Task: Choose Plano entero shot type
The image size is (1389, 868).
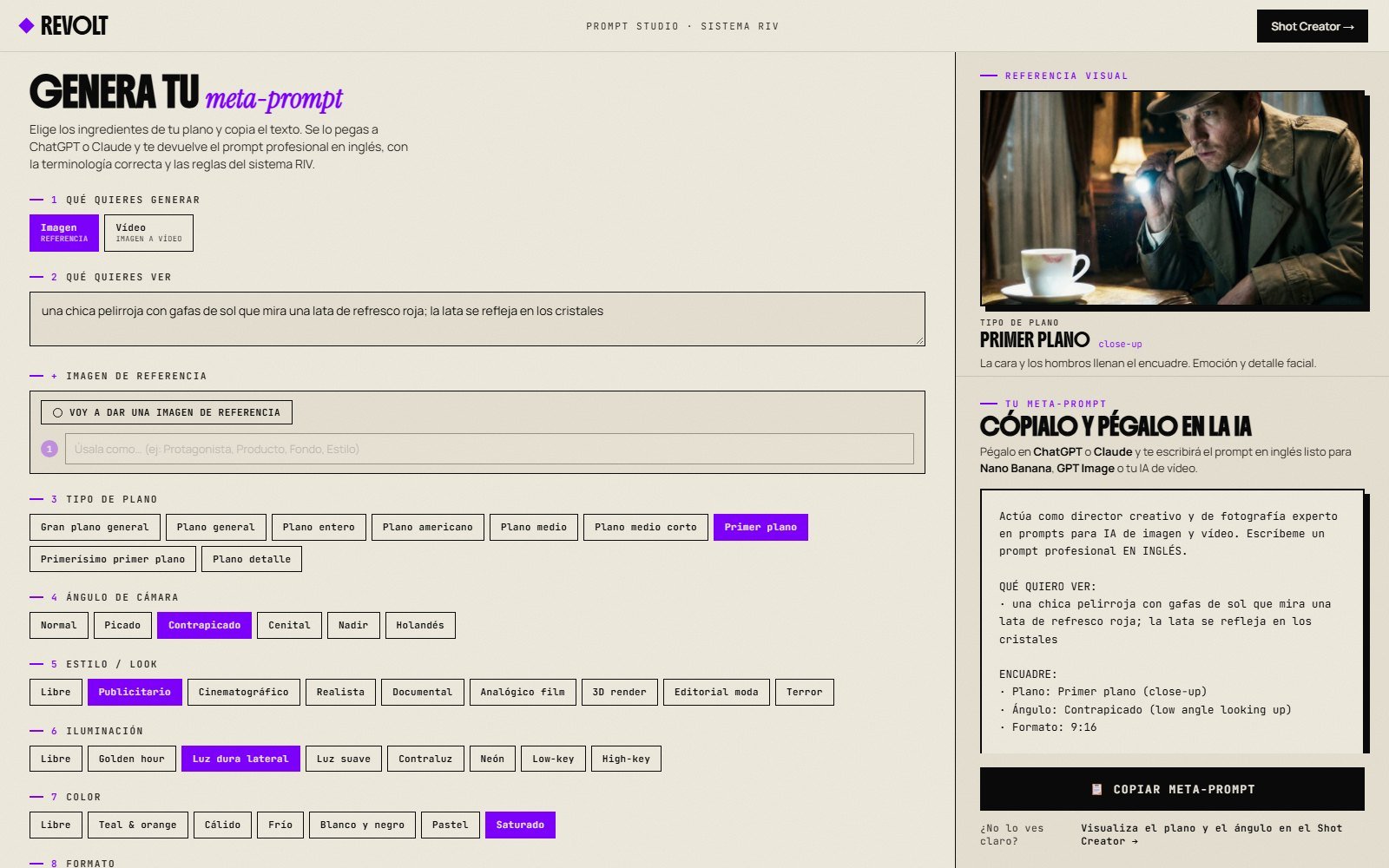Action: (319, 527)
